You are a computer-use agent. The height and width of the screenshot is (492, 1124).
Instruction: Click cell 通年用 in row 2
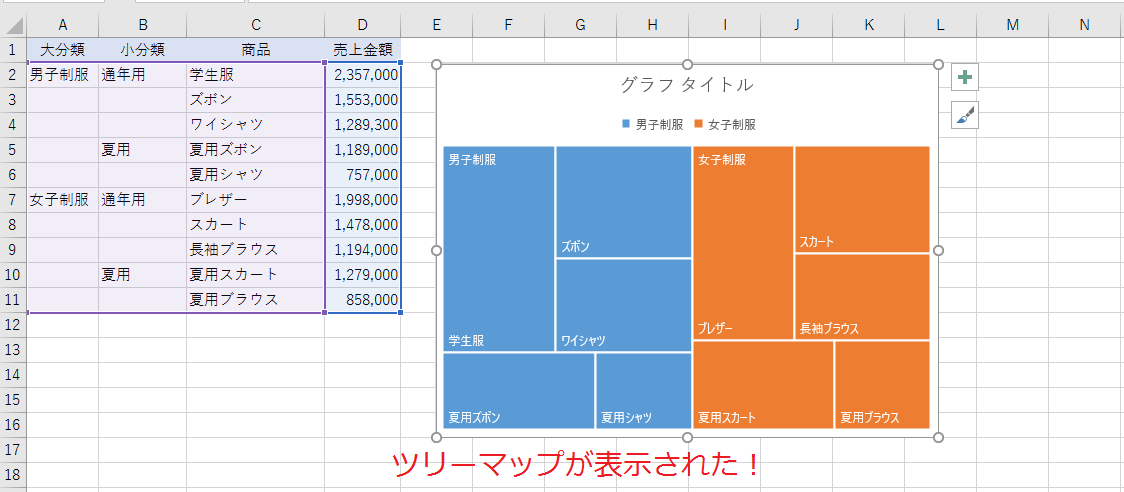point(143,75)
